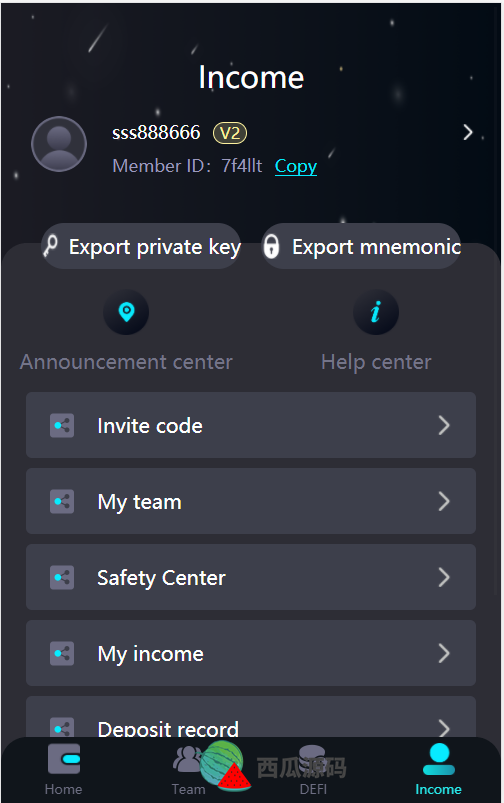Viewport: 504px width, 803px height.
Task: Open Safety Center via its chevron
Action: 444,577
